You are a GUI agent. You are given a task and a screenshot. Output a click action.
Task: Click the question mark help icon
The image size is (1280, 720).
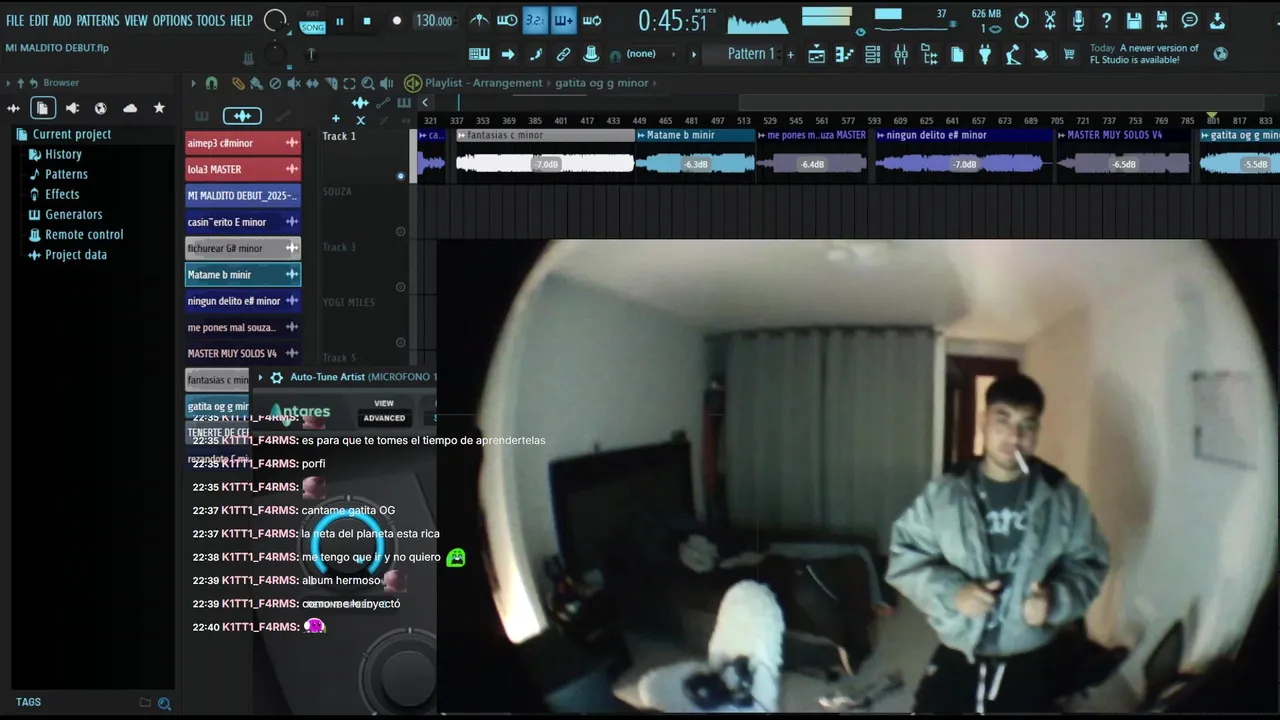[x=1106, y=20]
